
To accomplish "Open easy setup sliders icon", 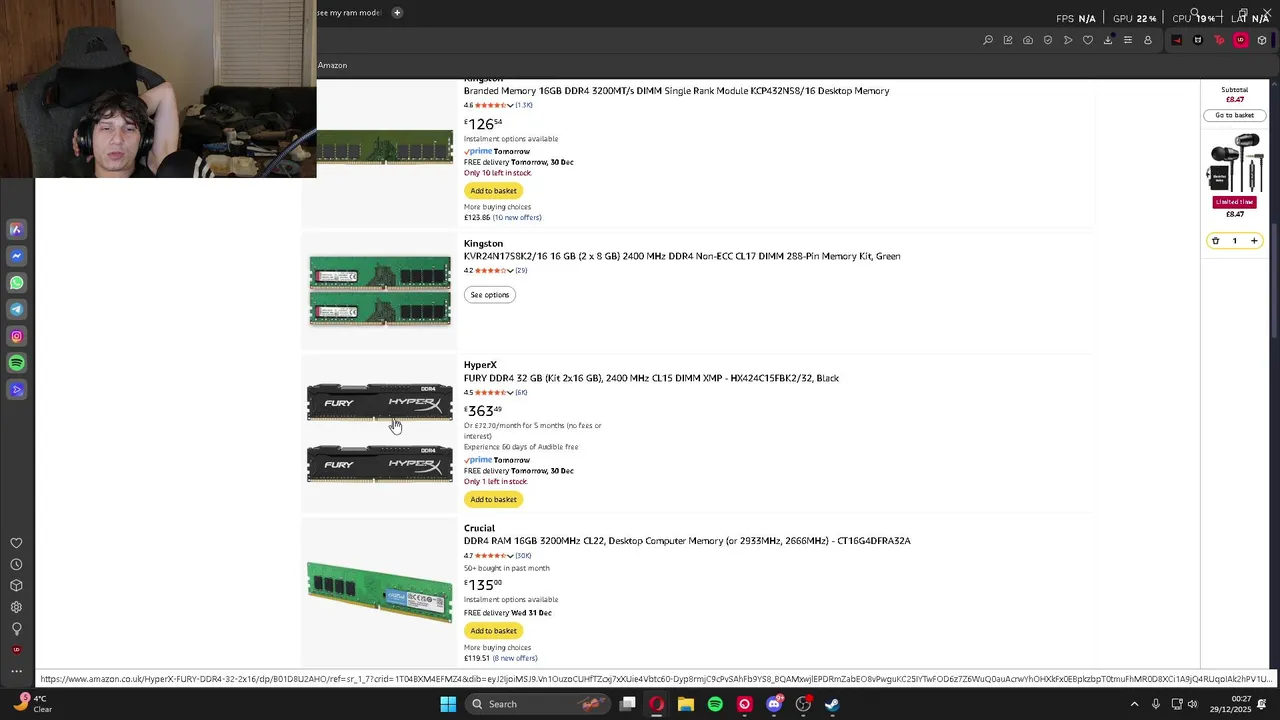I will click(1128, 40).
